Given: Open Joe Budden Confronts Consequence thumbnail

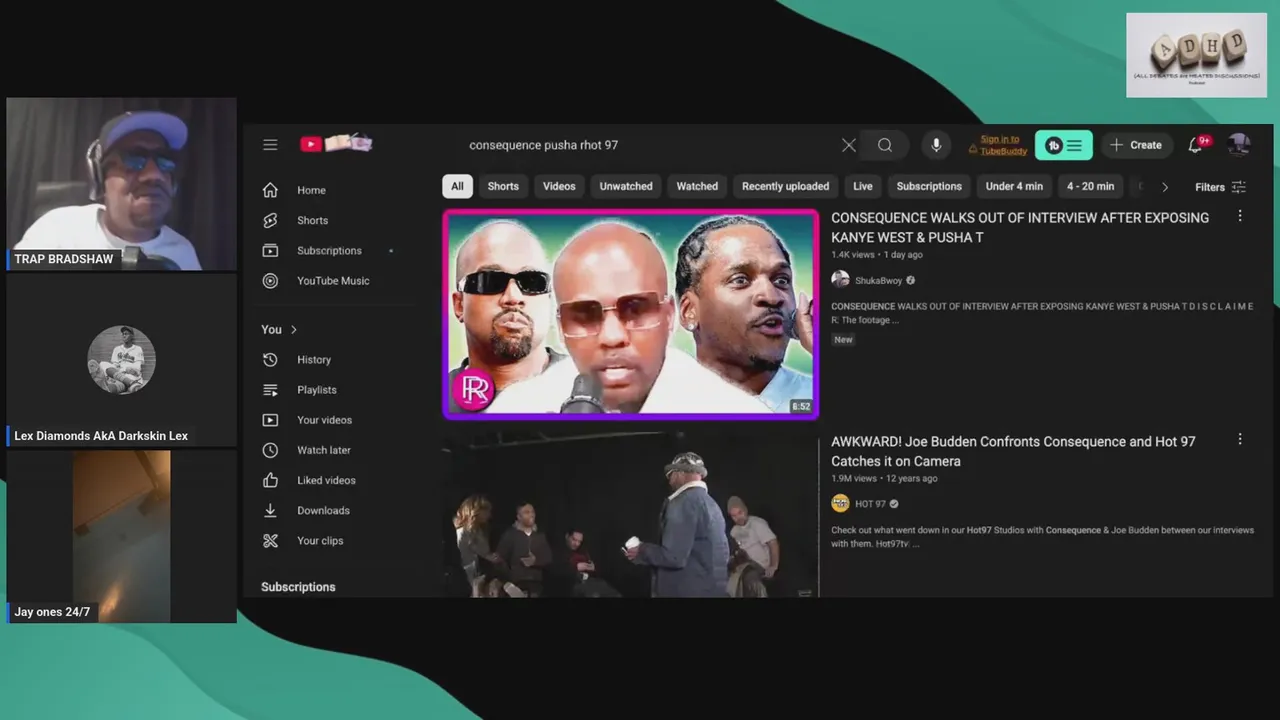Looking at the screenshot, I should pos(631,515).
